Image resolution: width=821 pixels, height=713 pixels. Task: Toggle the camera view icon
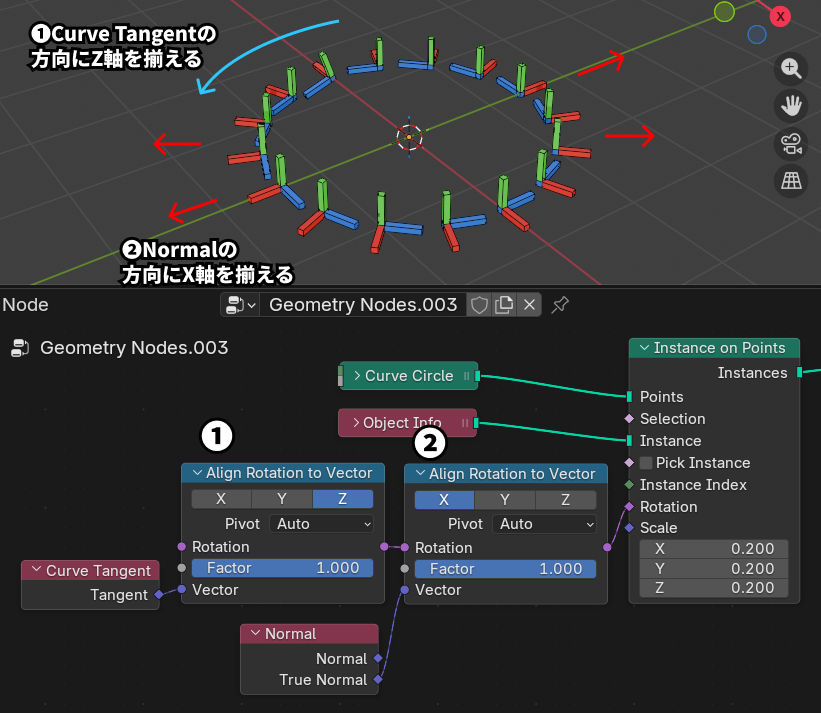point(791,143)
